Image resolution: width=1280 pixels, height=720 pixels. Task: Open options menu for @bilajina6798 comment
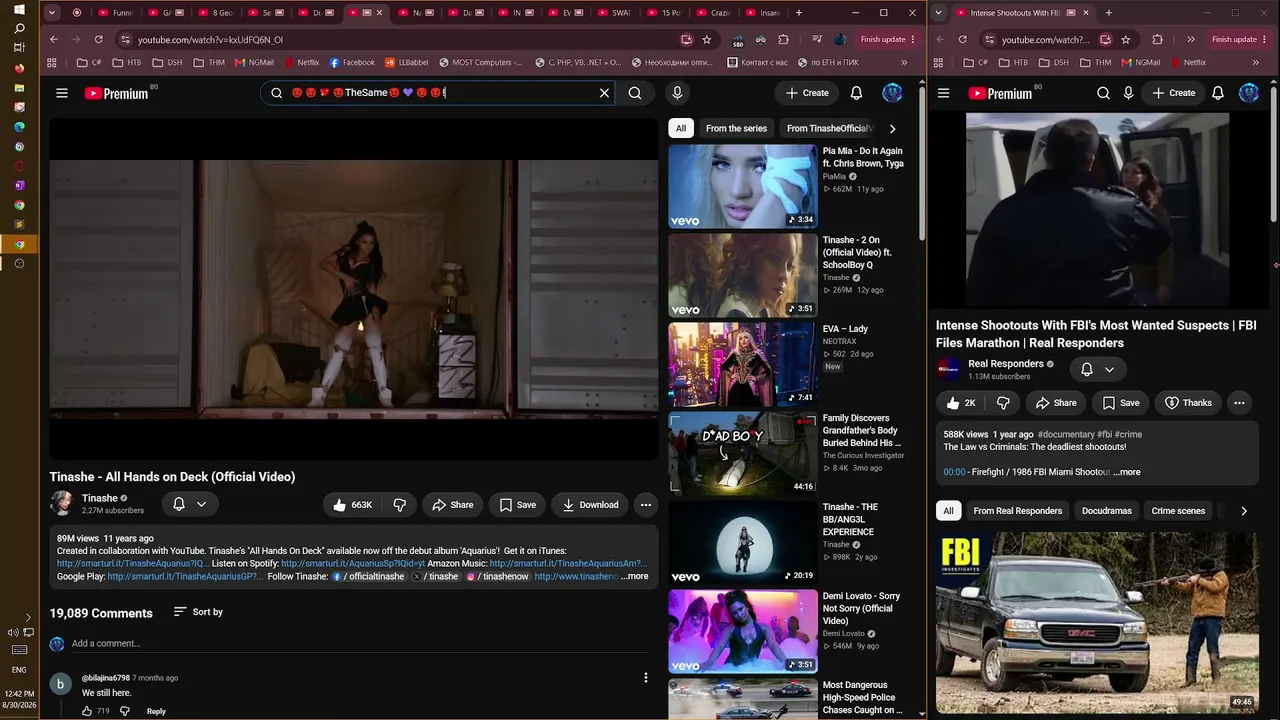coord(646,678)
